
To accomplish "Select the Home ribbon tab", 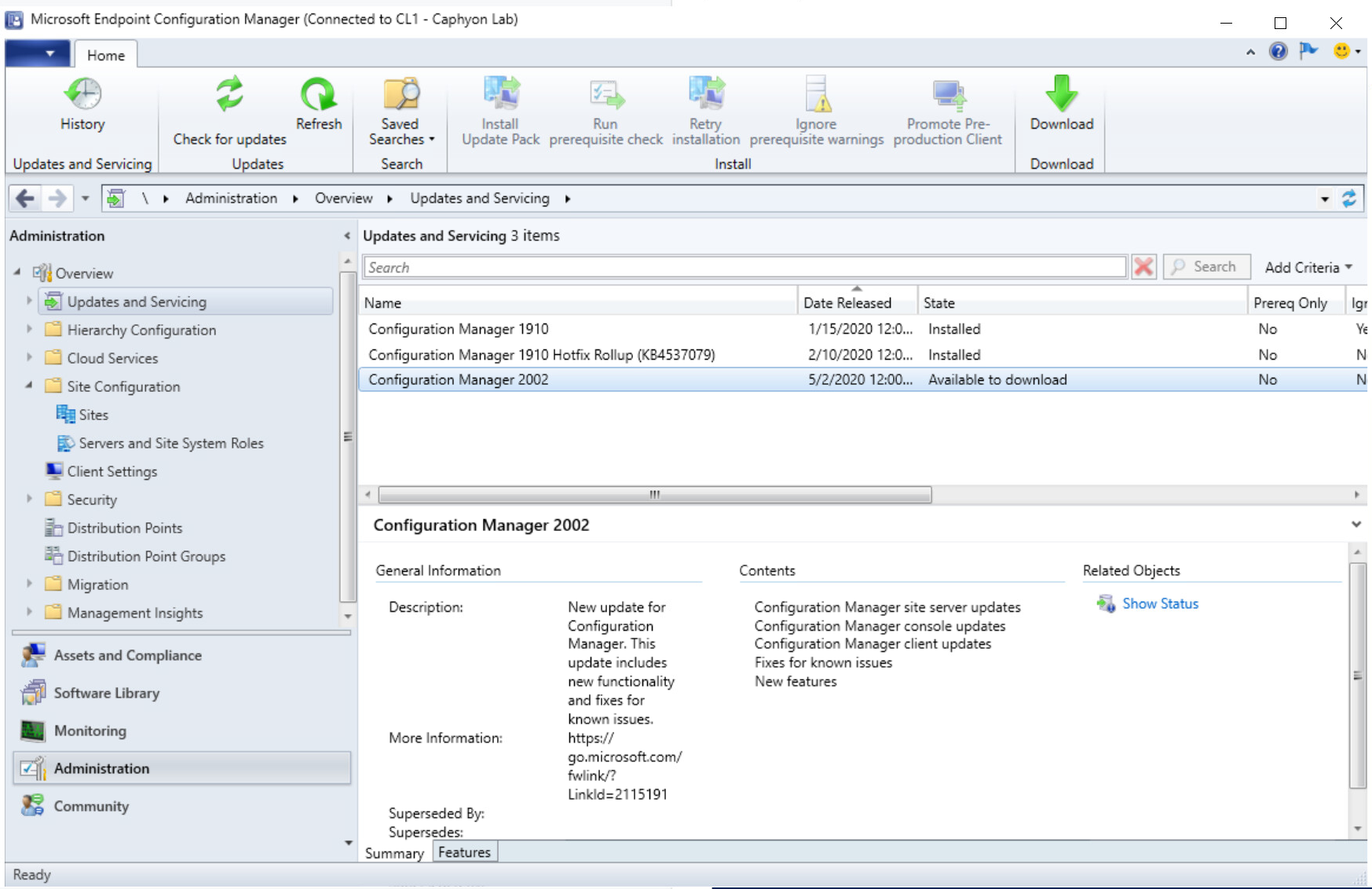I will pyautogui.click(x=106, y=55).
